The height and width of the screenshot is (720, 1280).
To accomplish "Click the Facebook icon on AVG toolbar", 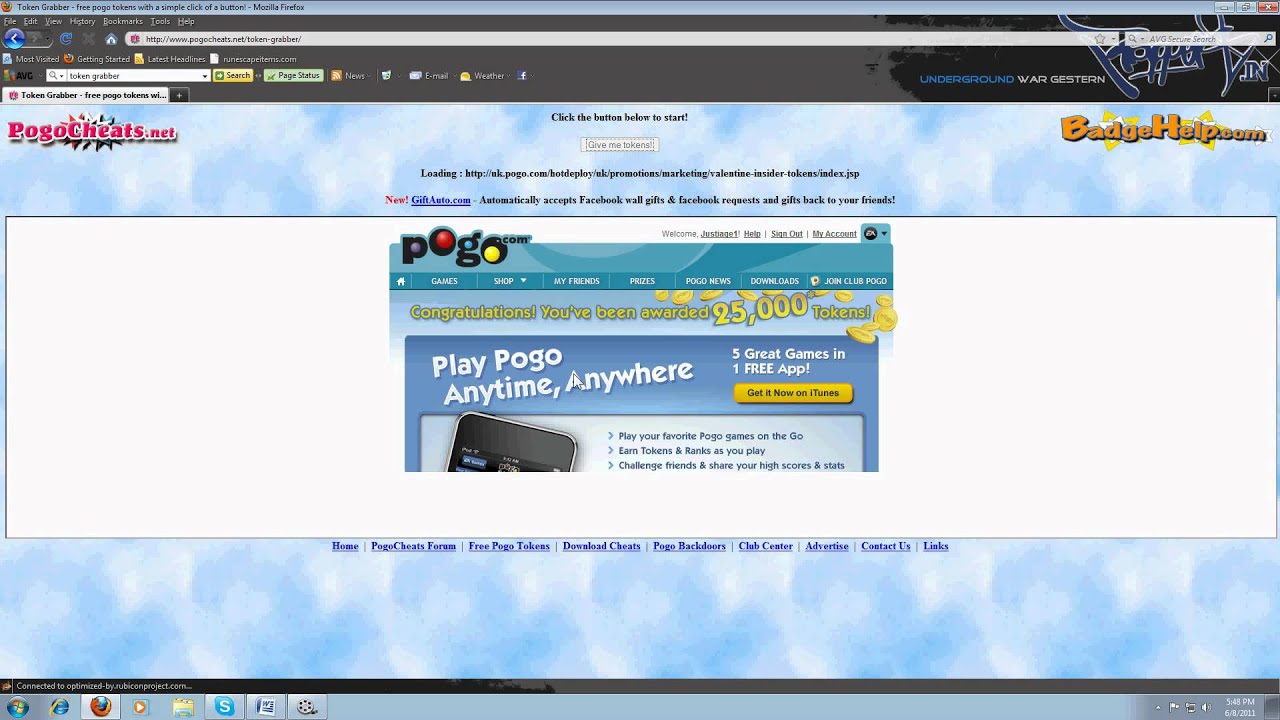I will 521,76.
